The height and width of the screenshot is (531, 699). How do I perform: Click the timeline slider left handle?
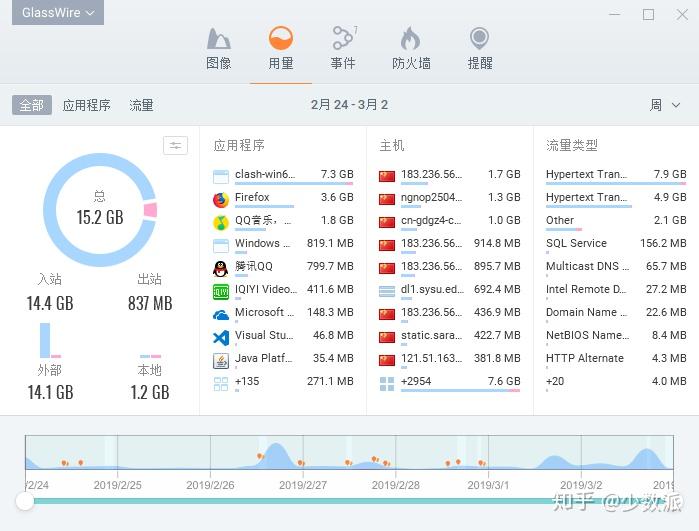point(25,501)
